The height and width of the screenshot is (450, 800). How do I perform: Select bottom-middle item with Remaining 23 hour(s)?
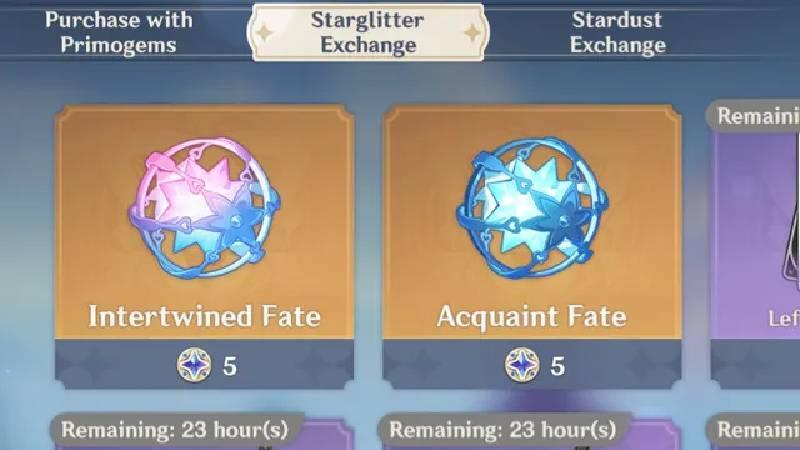[x=503, y=430]
